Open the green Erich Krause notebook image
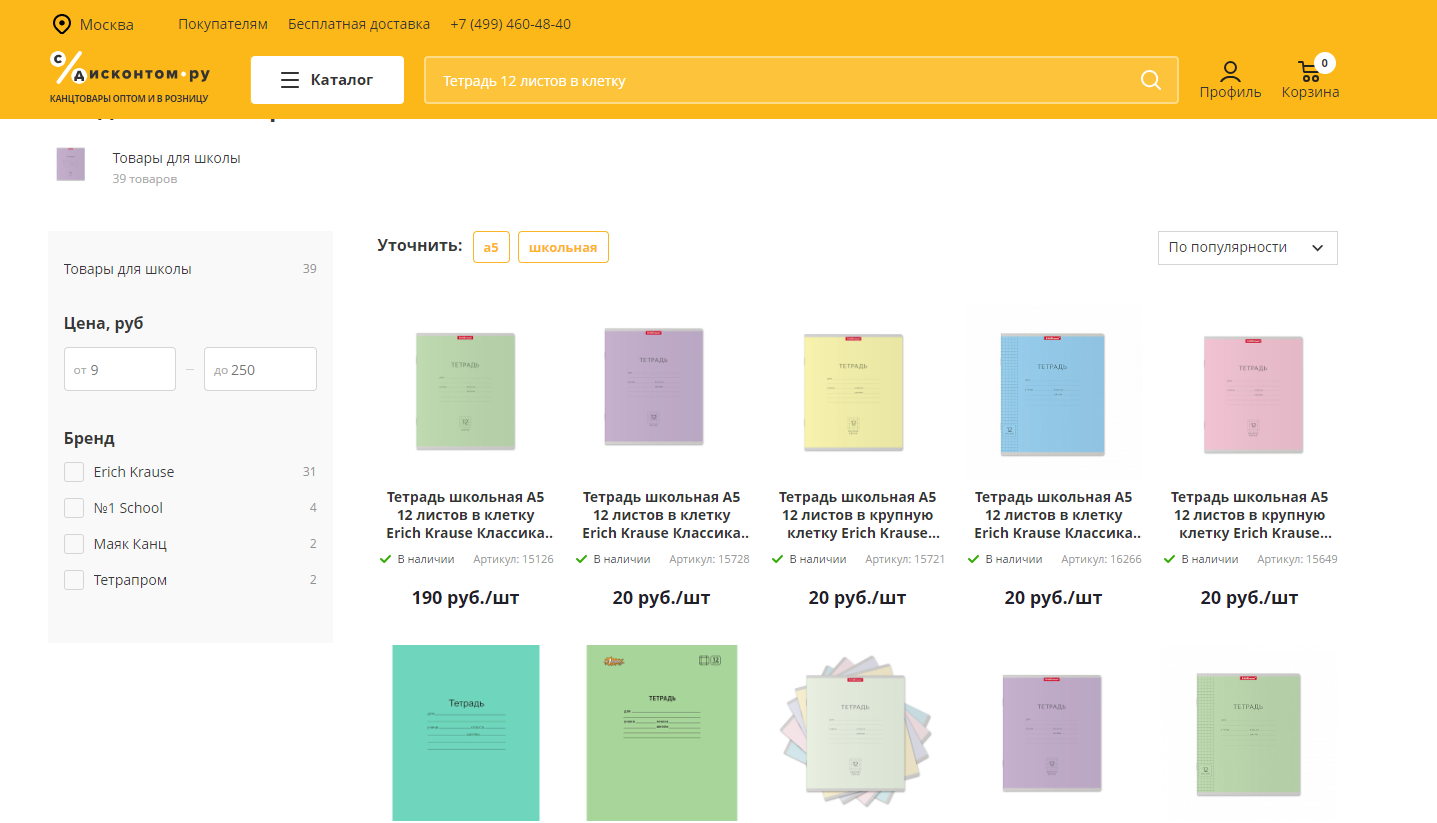The height and width of the screenshot is (823, 1437). [466, 390]
